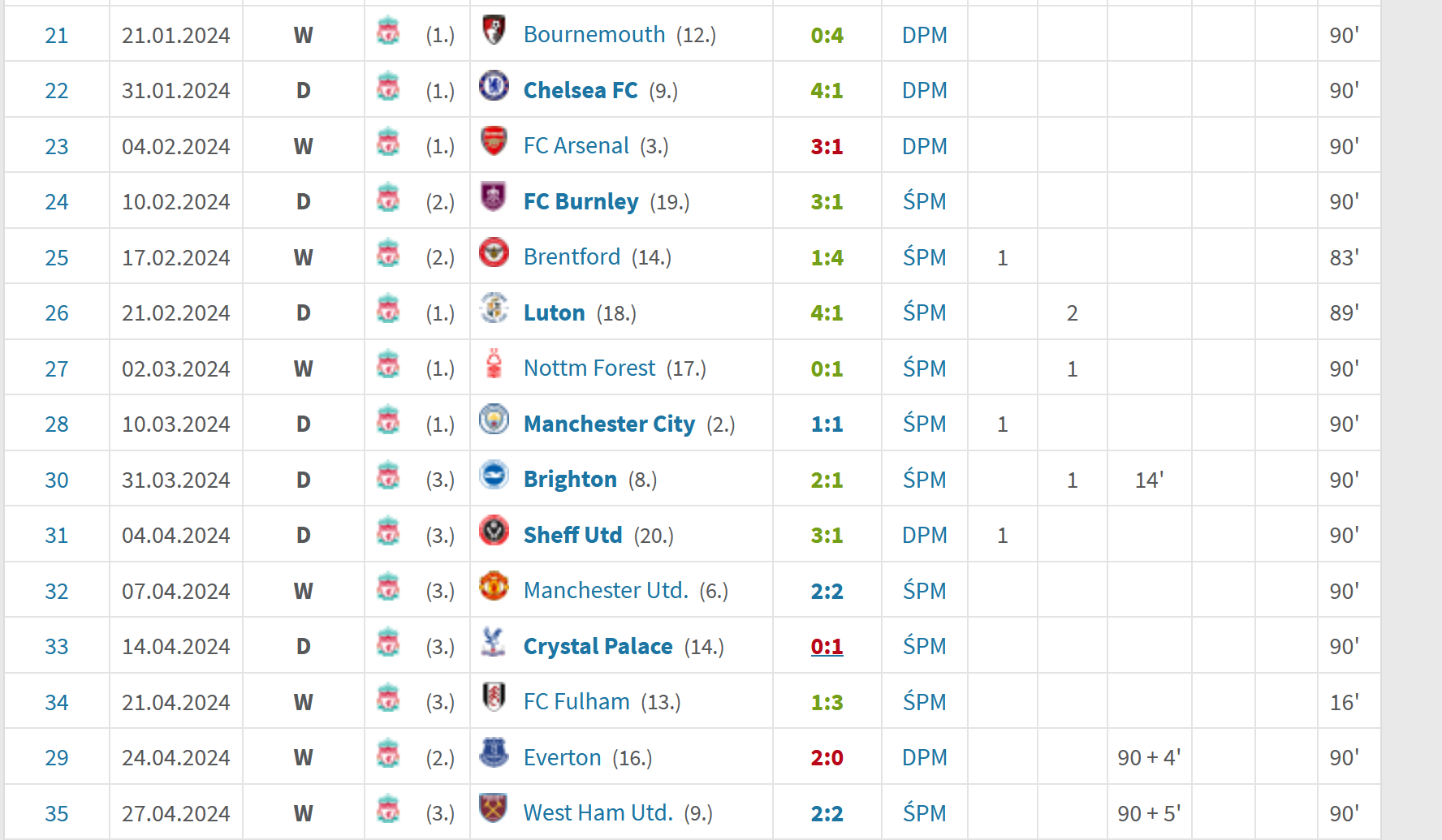Click matchday number 21
This screenshot has width=1442, height=840.
(x=57, y=36)
